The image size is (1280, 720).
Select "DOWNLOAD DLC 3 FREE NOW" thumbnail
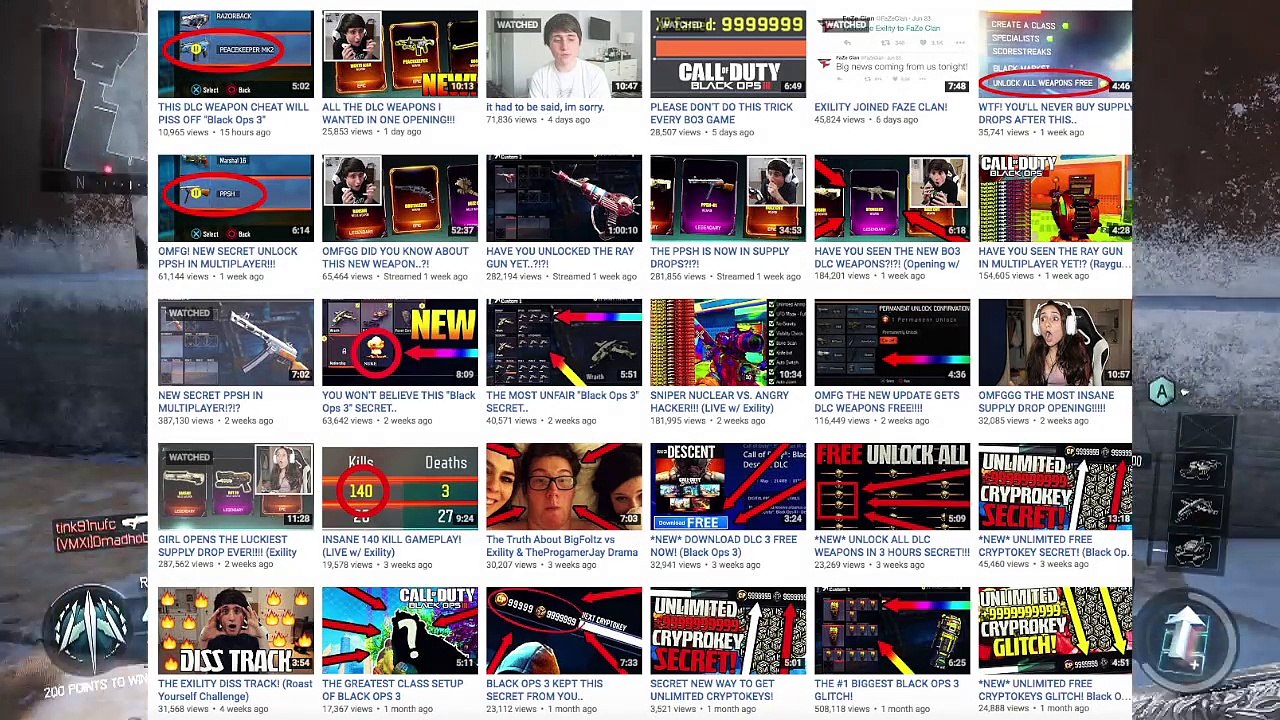point(728,486)
